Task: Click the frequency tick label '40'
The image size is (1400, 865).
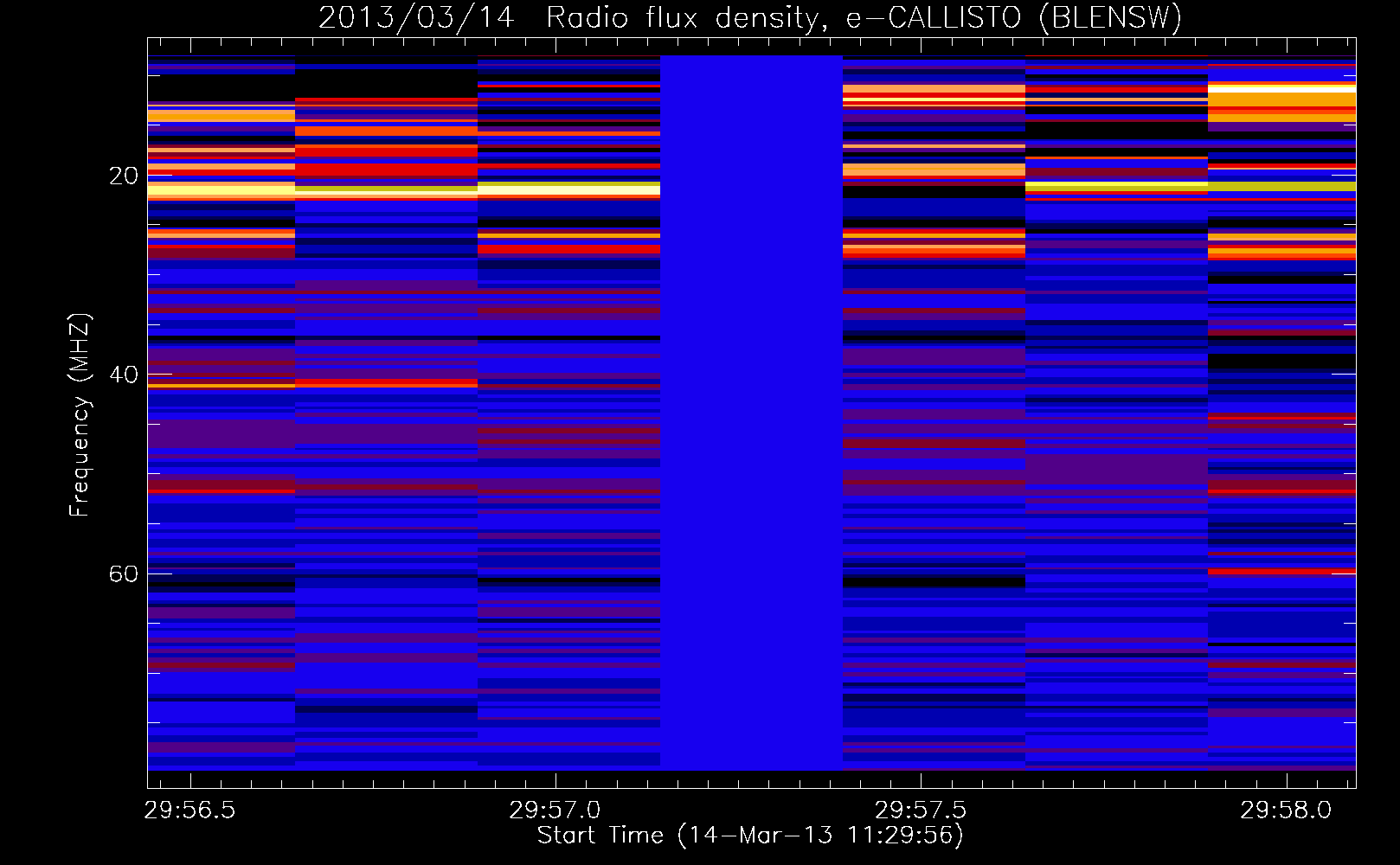Action: [124, 375]
